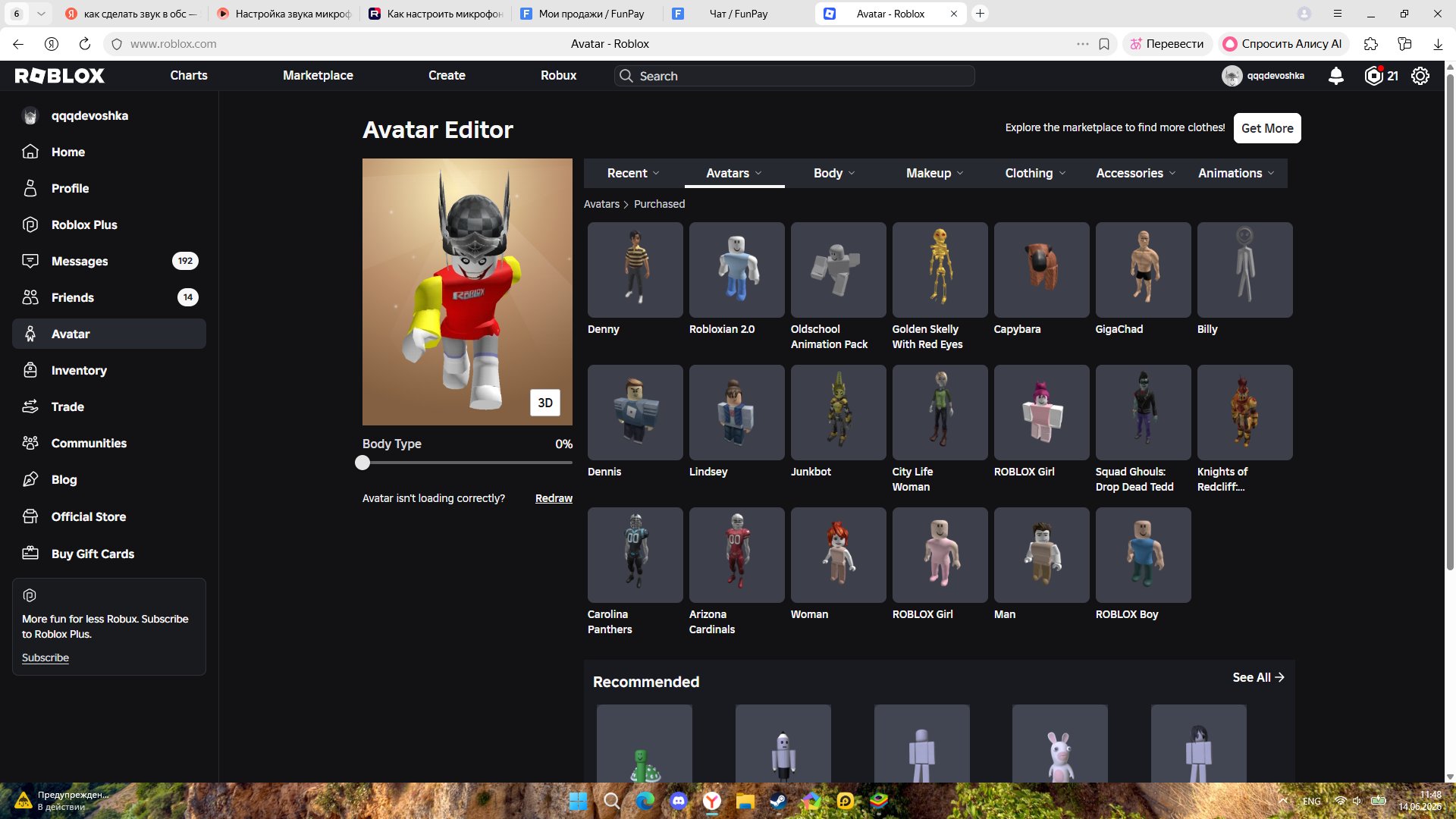Expand the Body dropdown

[834, 173]
